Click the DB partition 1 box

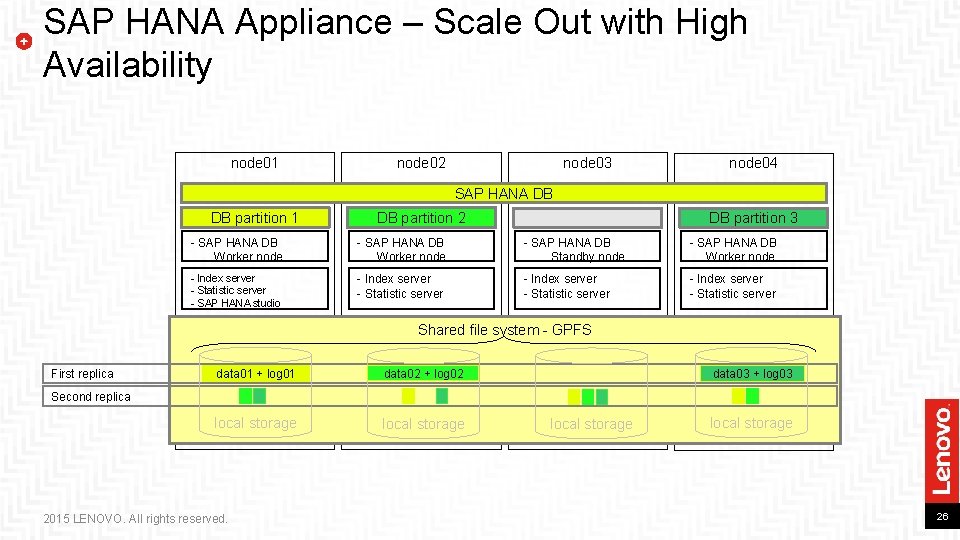(x=255, y=217)
